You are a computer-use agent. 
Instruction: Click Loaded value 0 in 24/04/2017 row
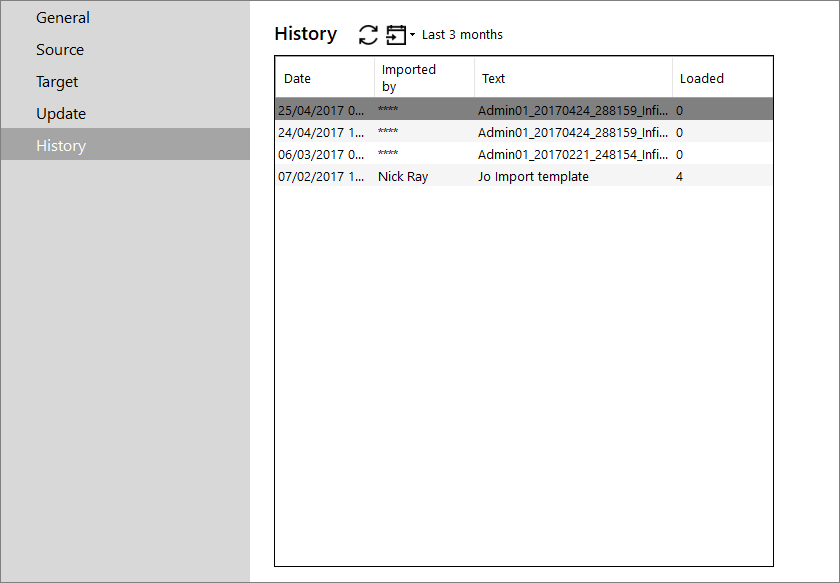pyautogui.click(x=679, y=132)
